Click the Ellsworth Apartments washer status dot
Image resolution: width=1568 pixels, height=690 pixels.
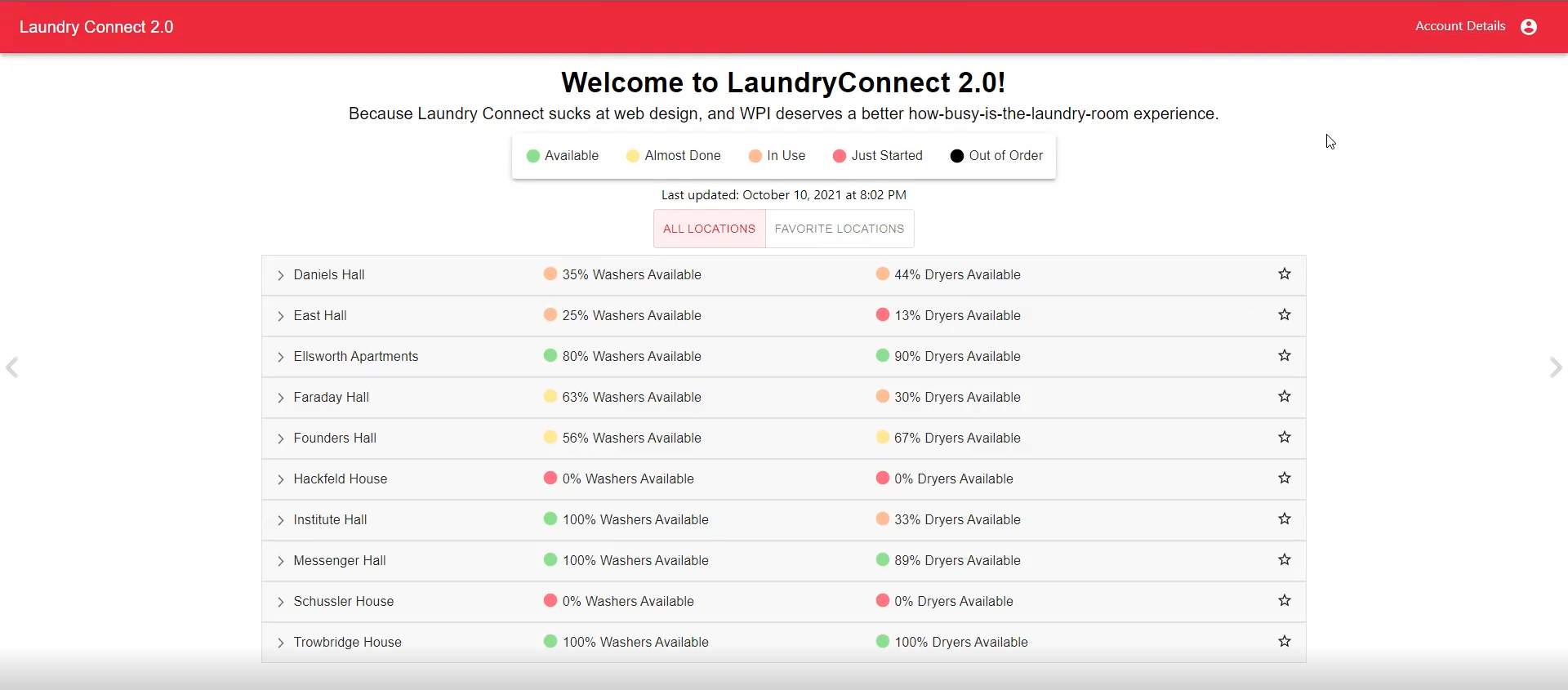(550, 355)
